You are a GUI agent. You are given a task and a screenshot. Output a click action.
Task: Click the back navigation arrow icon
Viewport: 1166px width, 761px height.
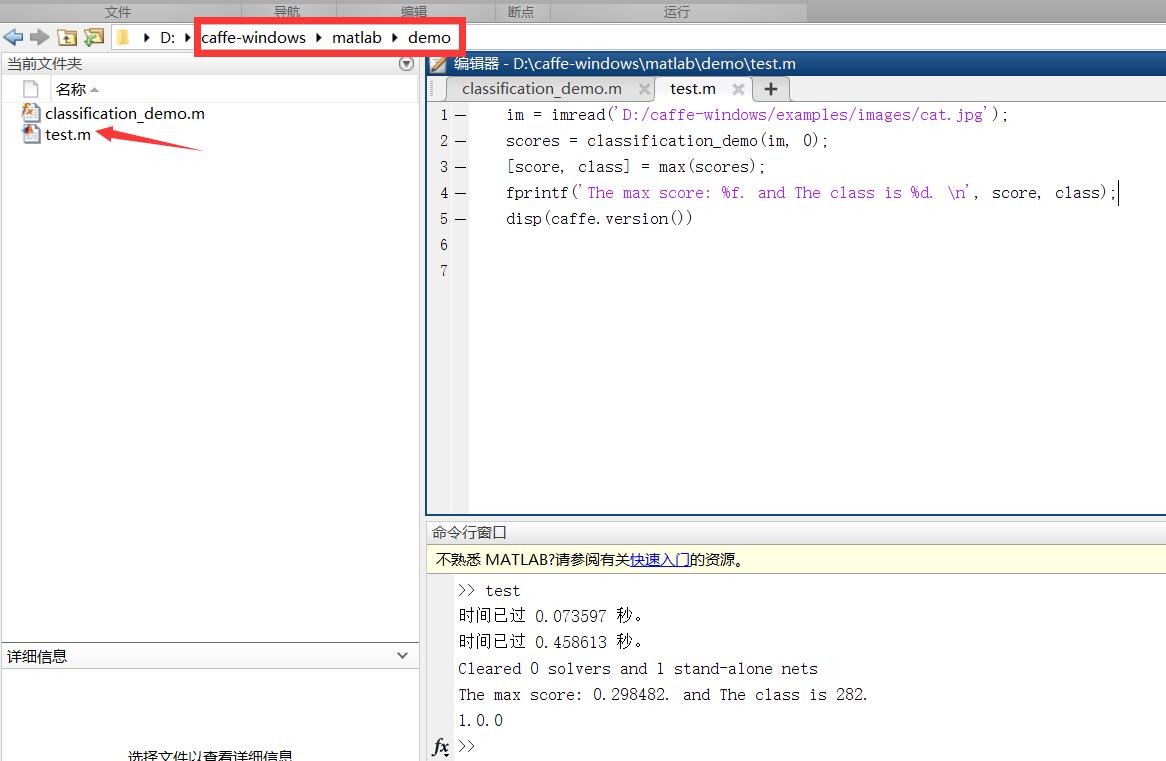(x=13, y=37)
